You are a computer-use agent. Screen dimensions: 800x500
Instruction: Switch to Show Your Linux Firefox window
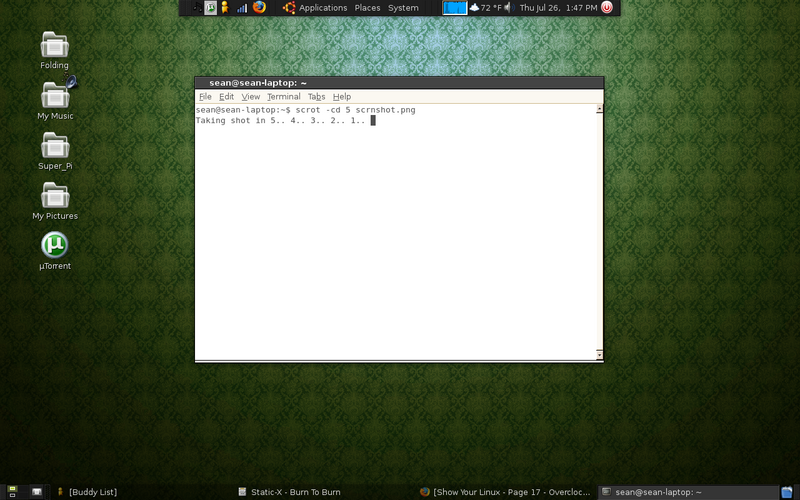tap(505, 492)
